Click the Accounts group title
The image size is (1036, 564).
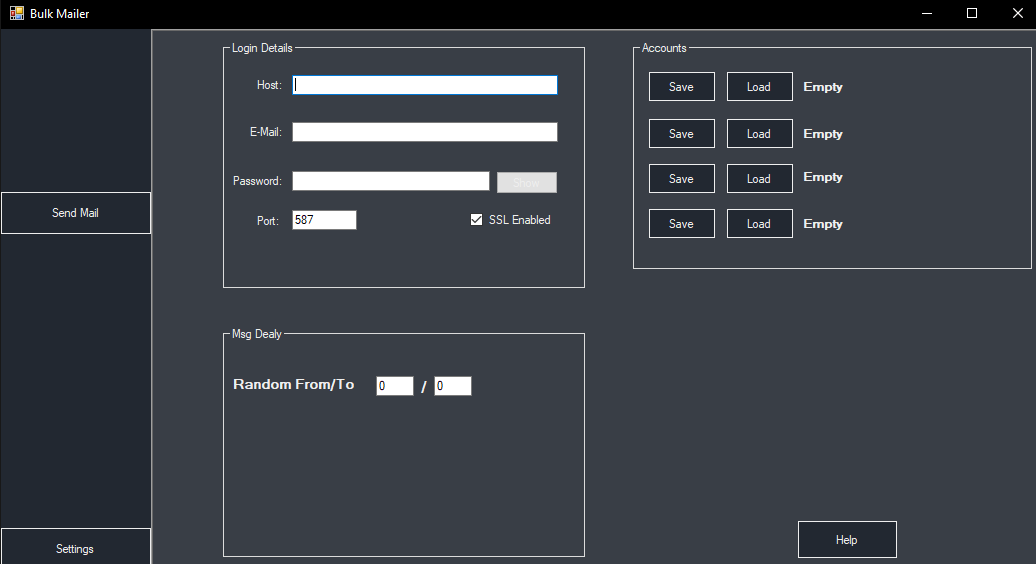pos(664,48)
